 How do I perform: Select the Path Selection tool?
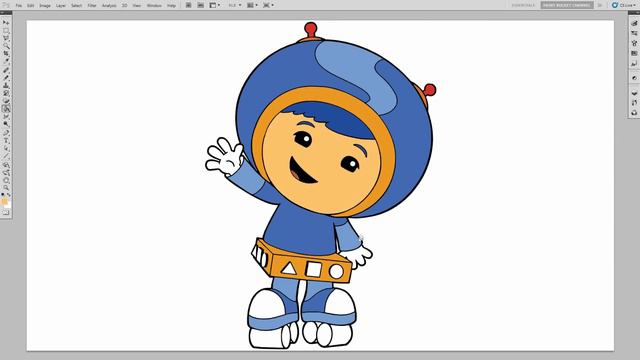click(x=6, y=148)
